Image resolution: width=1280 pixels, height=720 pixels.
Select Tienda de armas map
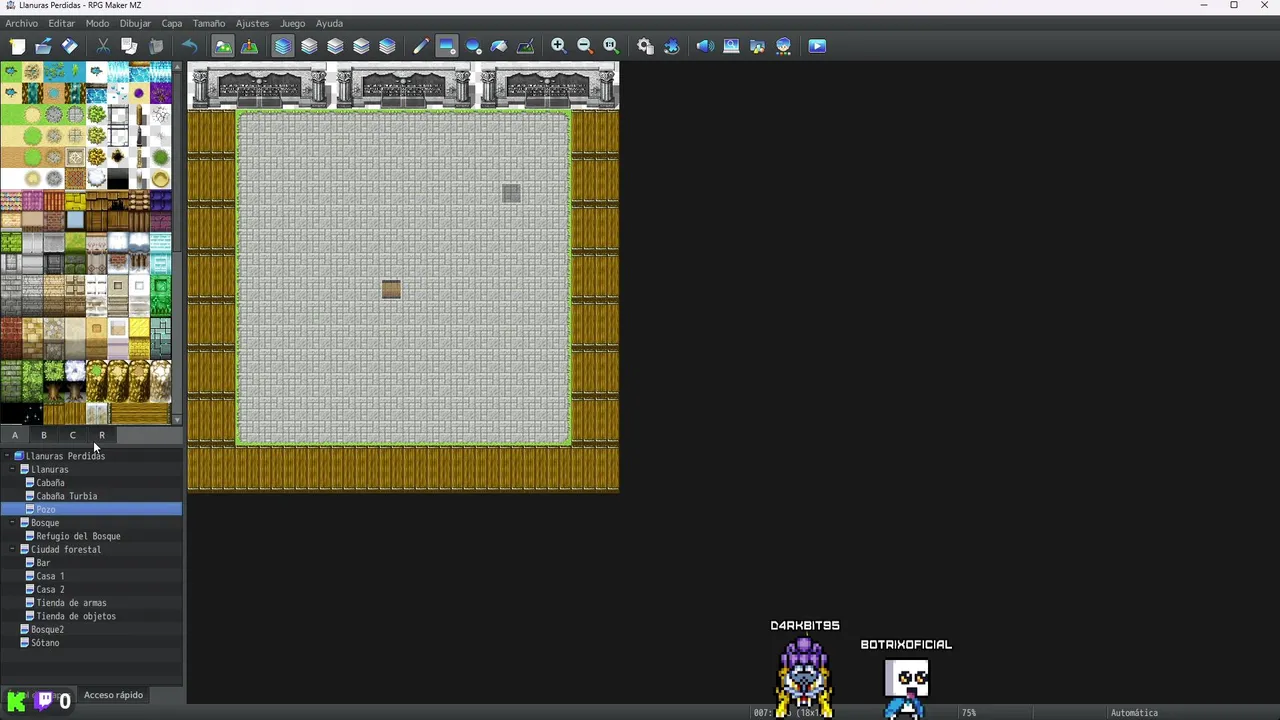pyautogui.click(x=71, y=603)
